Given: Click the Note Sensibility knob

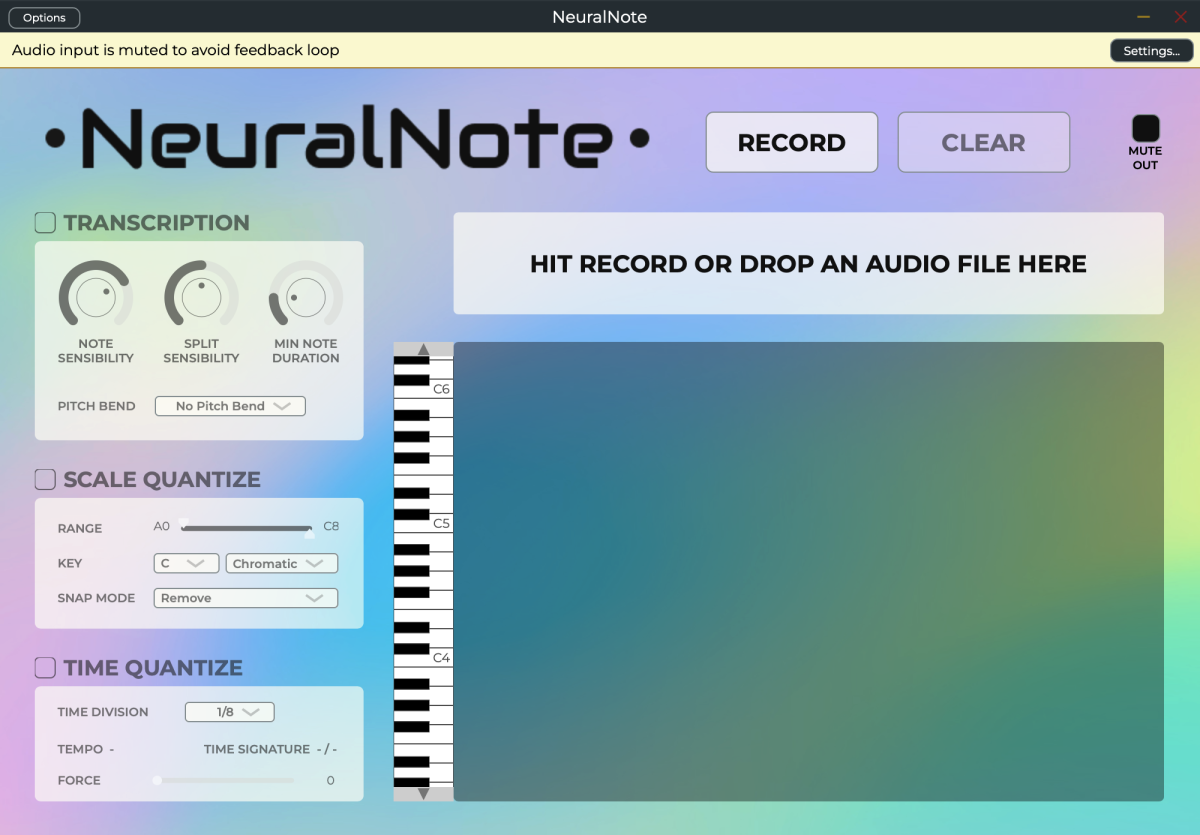Looking at the screenshot, I should 96,297.
